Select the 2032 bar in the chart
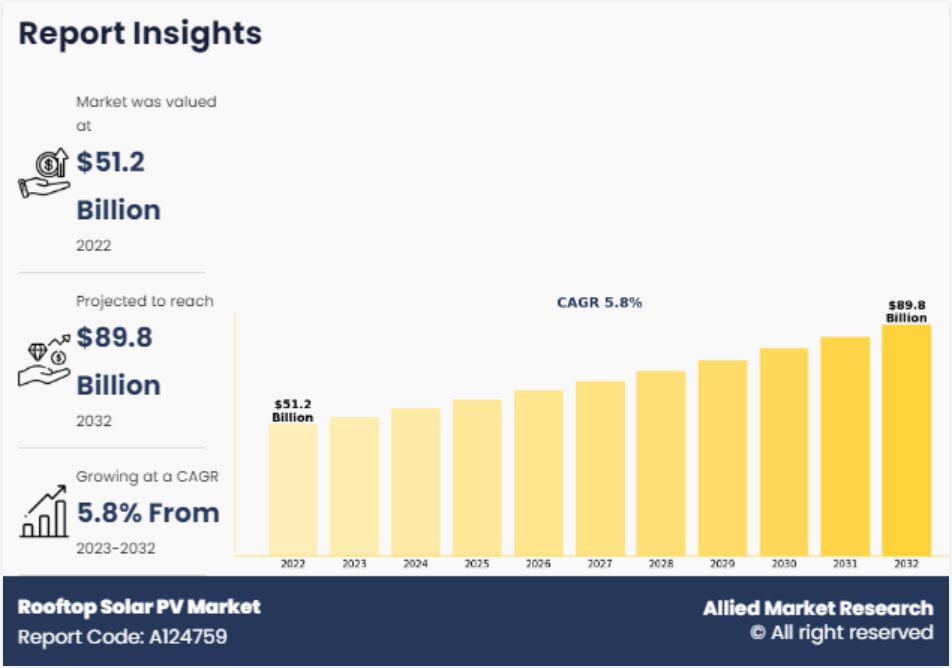The height and width of the screenshot is (668, 952). pos(906,440)
